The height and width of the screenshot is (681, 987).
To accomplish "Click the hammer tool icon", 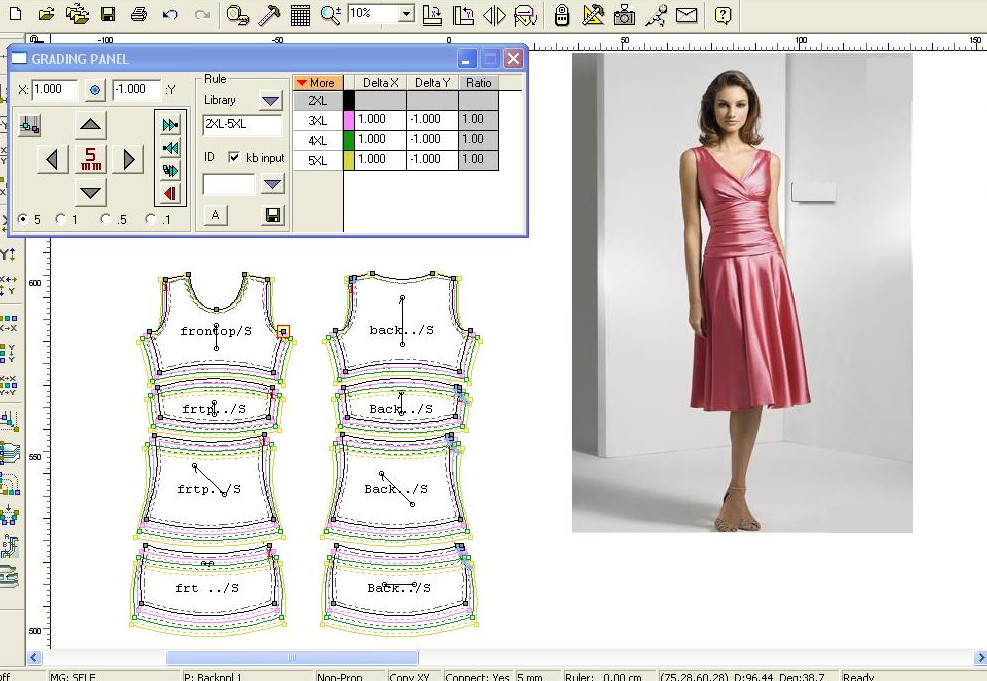I will click(268, 15).
